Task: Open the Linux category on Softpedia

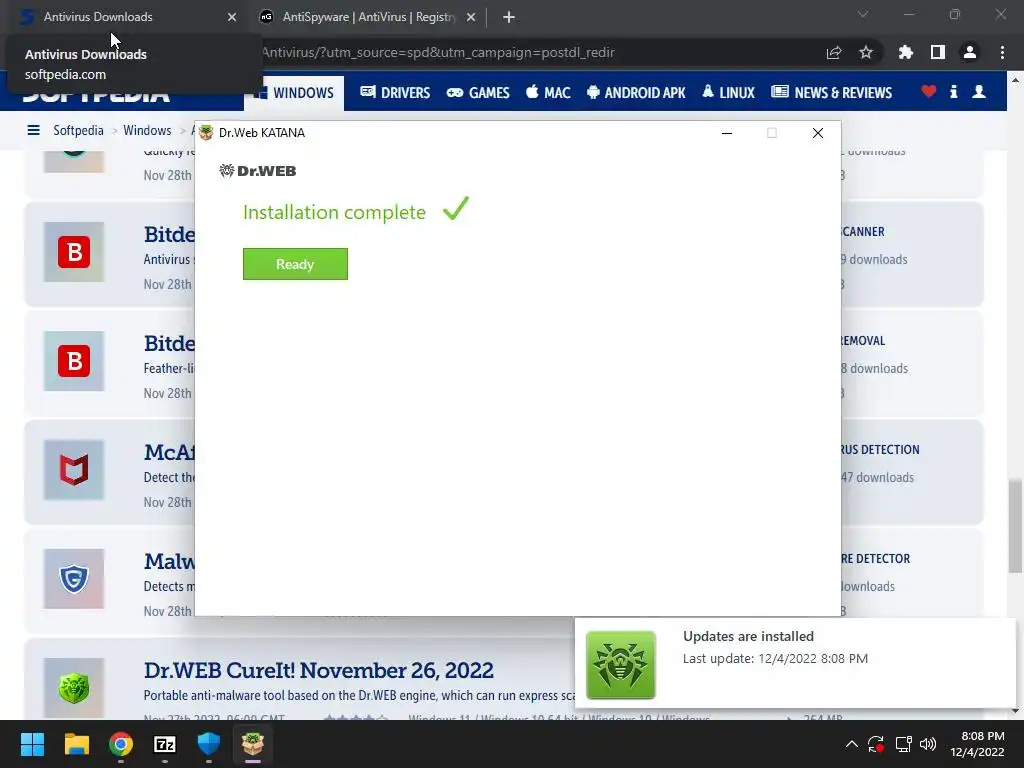Action: coord(728,93)
